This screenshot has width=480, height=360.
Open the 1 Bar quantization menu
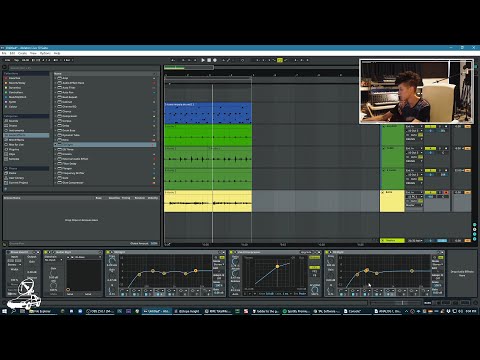[x=68, y=60]
